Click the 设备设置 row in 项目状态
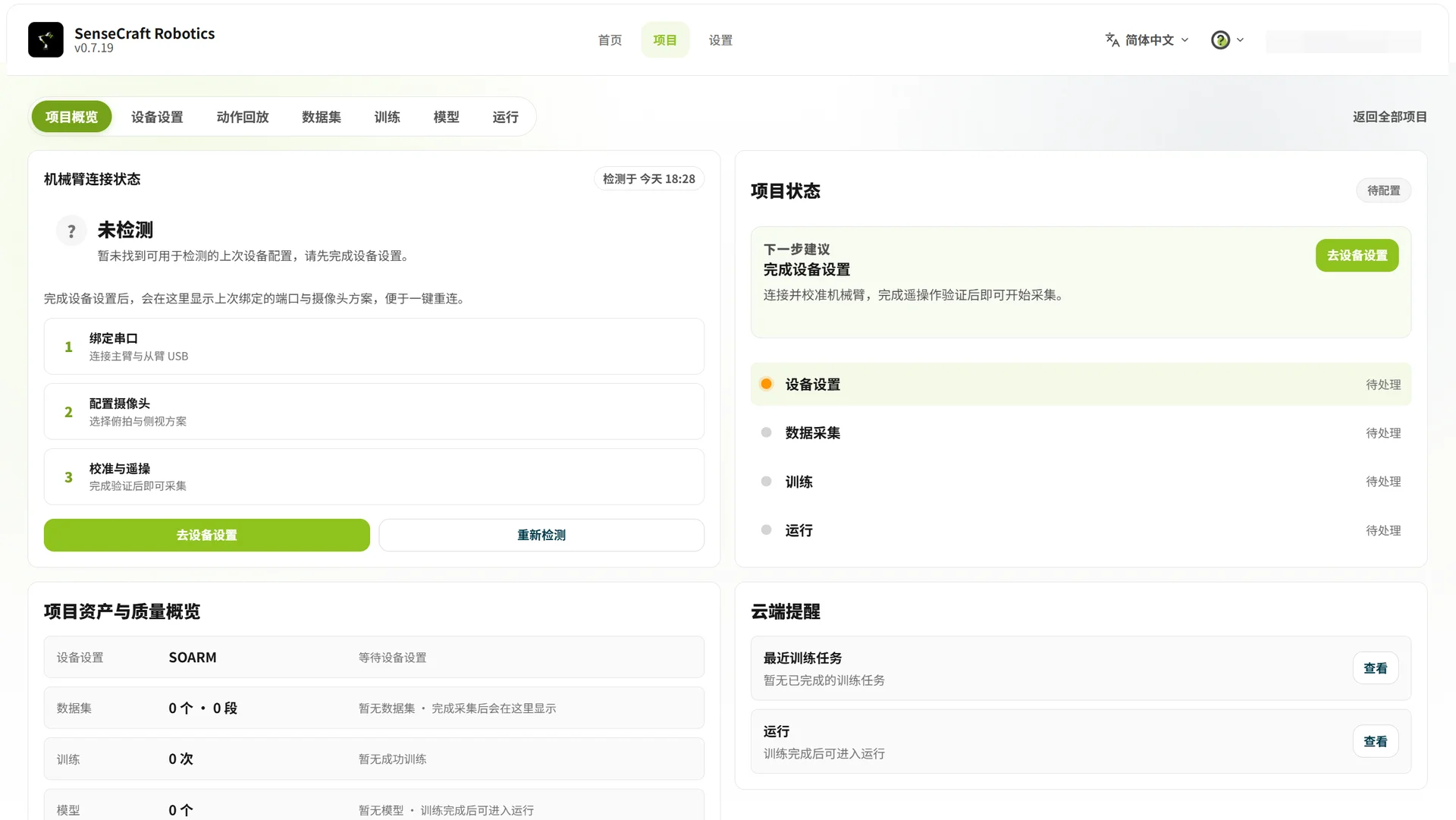 [1081, 385]
